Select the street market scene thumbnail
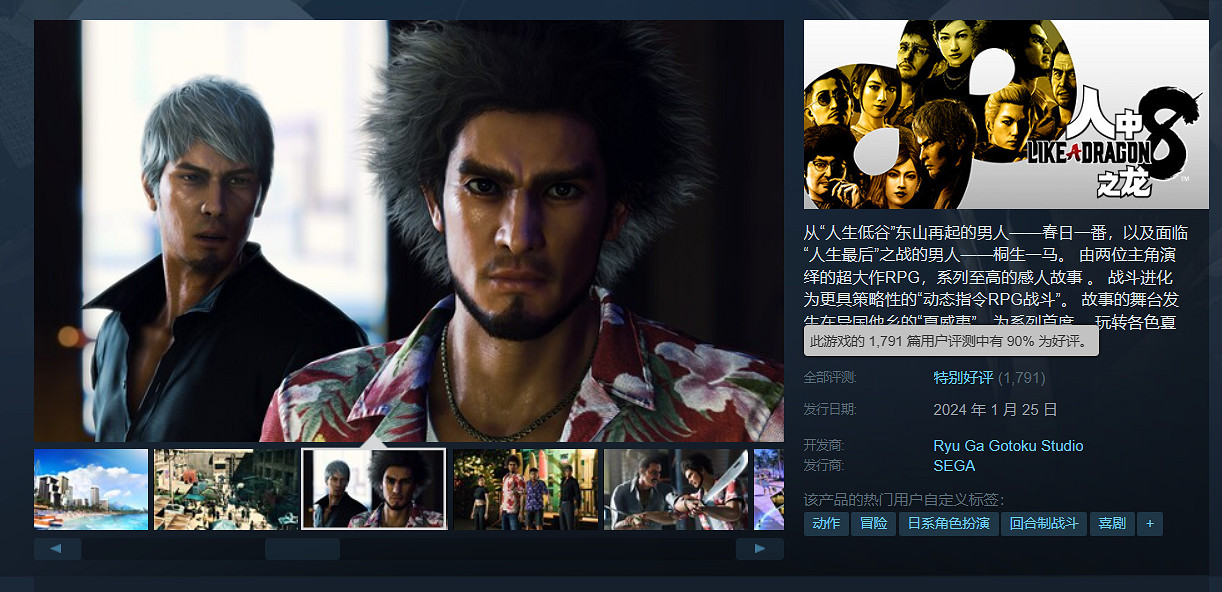 [x=226, y=489]
